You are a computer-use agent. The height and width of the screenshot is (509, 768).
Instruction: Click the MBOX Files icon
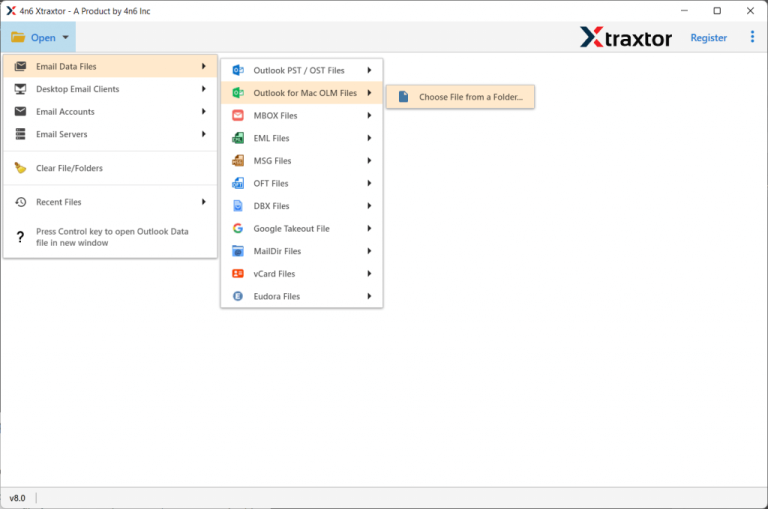click(x=238, y=115)
